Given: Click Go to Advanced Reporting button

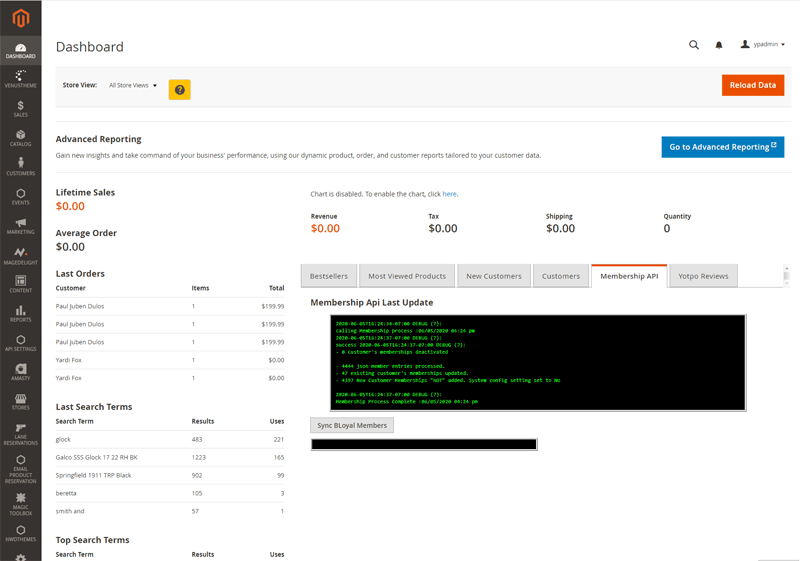Looking at the screenshot, I should [722, 147].
